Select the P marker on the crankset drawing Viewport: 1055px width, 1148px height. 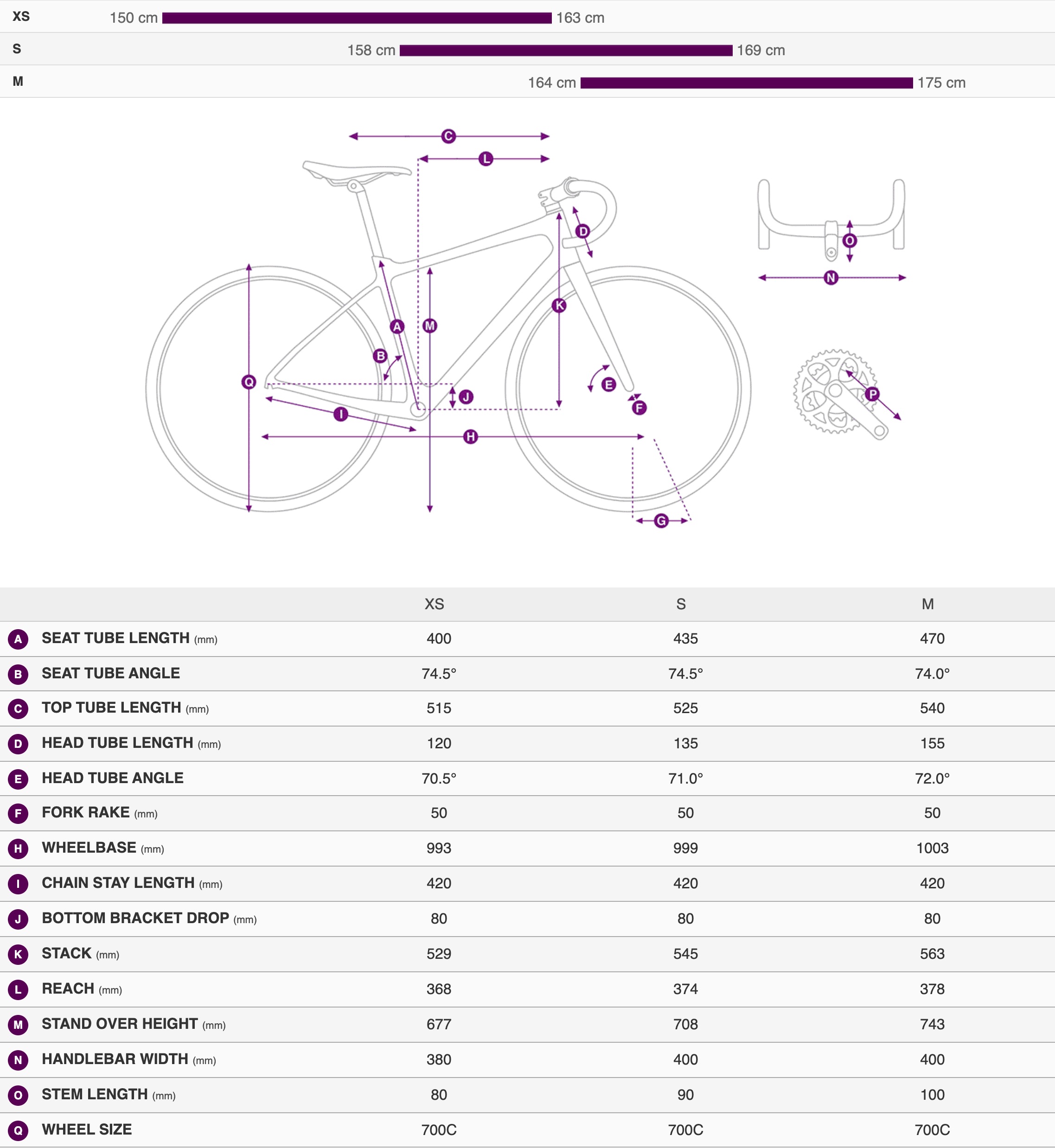tap(872, 394)
